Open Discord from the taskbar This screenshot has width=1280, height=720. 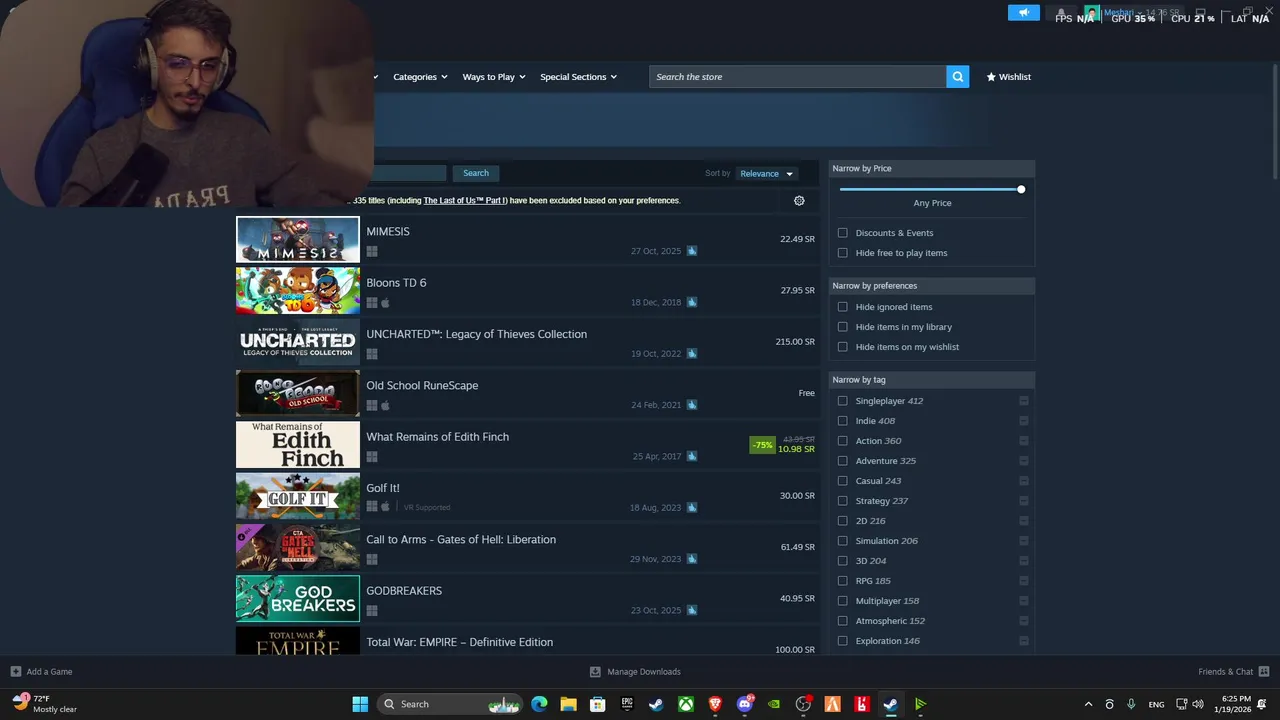pos(744,704)
